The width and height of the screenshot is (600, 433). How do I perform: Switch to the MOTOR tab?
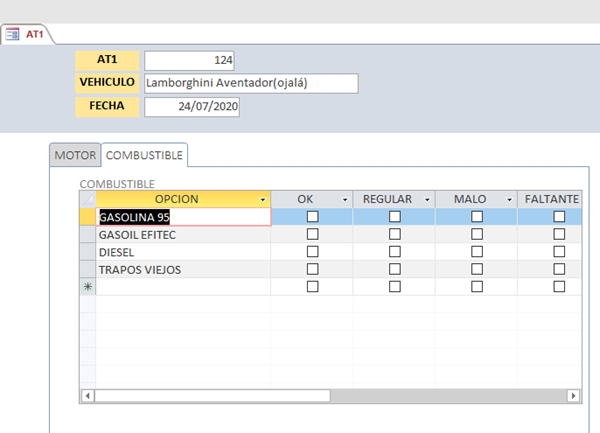pos(75,156)
